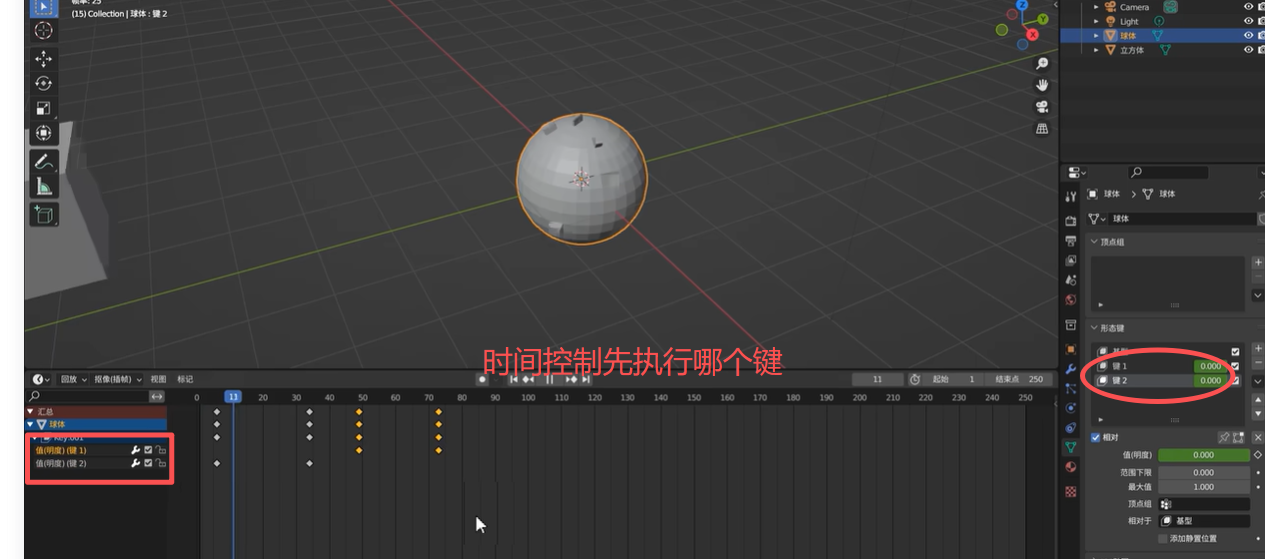Collapse the 顶点组 panel
This screenshot has width=1265, height=559.
point(1095,241)
